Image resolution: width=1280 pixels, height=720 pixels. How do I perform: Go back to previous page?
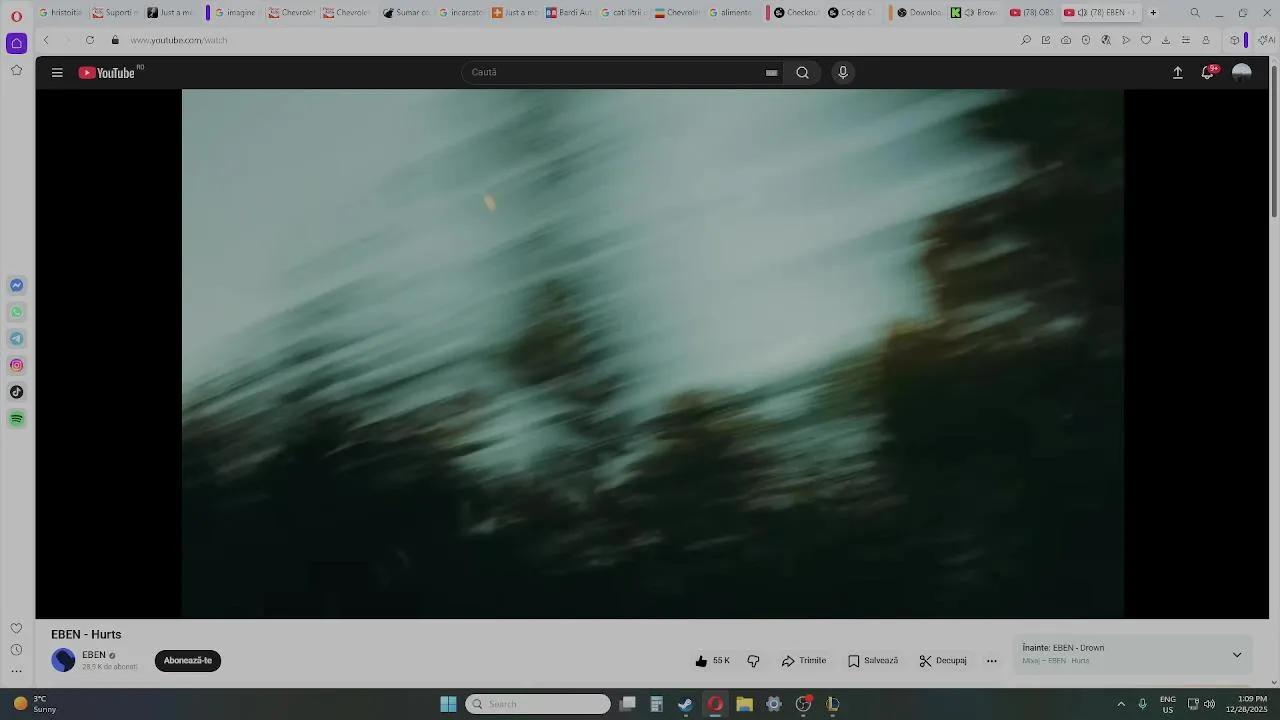(46, 40)
